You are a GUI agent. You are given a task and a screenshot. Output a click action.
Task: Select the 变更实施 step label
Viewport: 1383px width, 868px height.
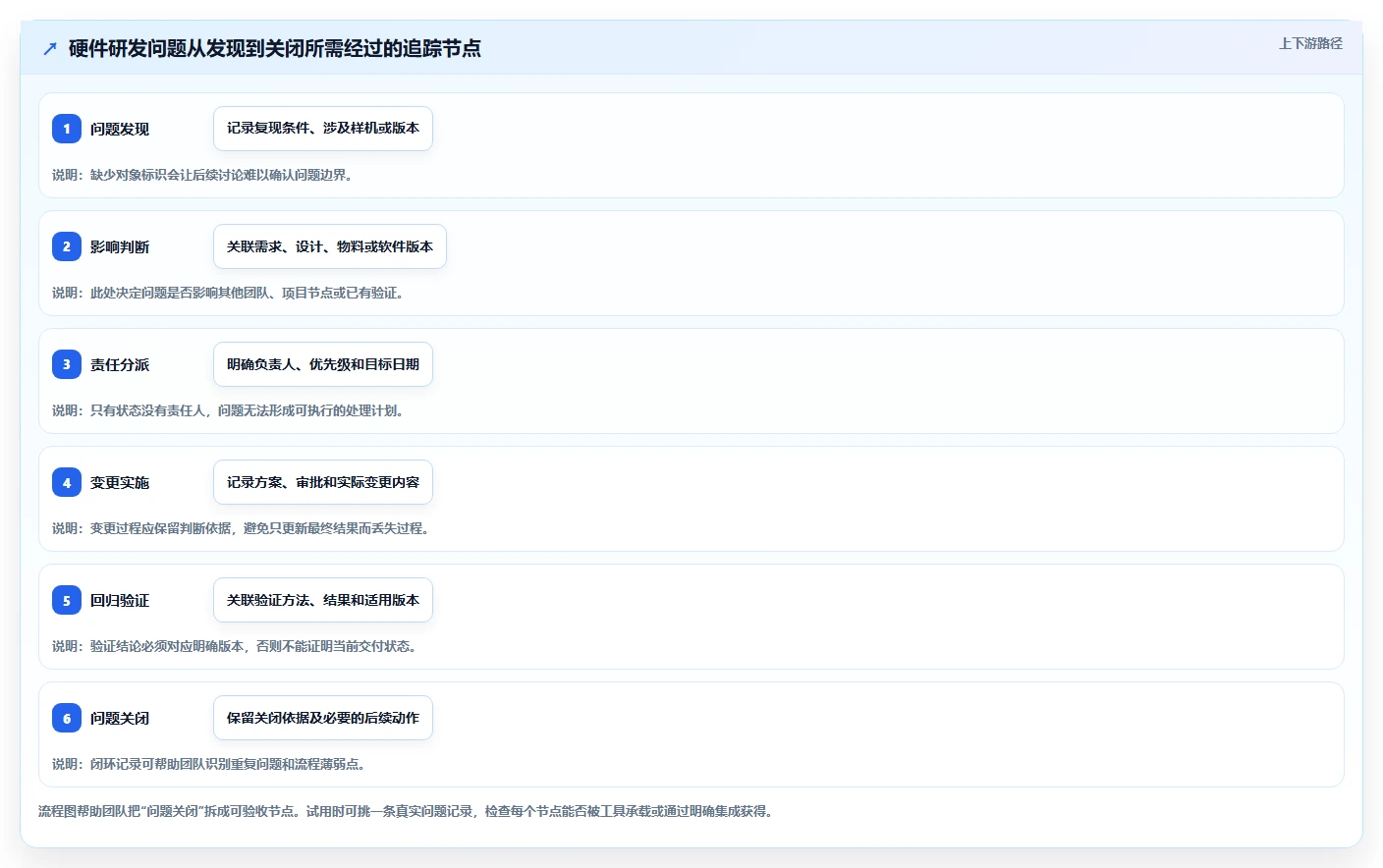120,482
